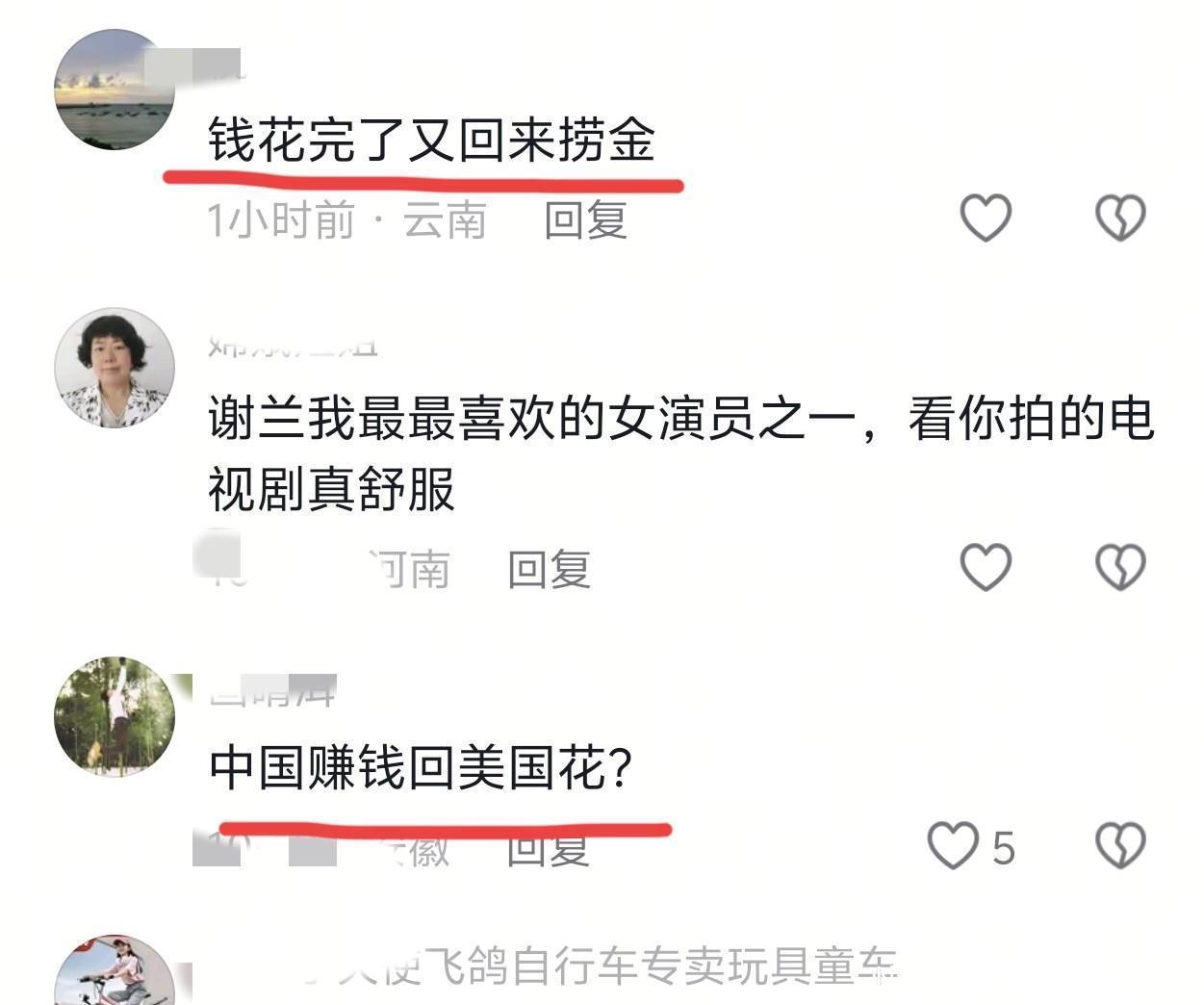Tap the 河南 location label
The height and width of the screenshot is (1005, 1204).
click(x=411, y=570)
